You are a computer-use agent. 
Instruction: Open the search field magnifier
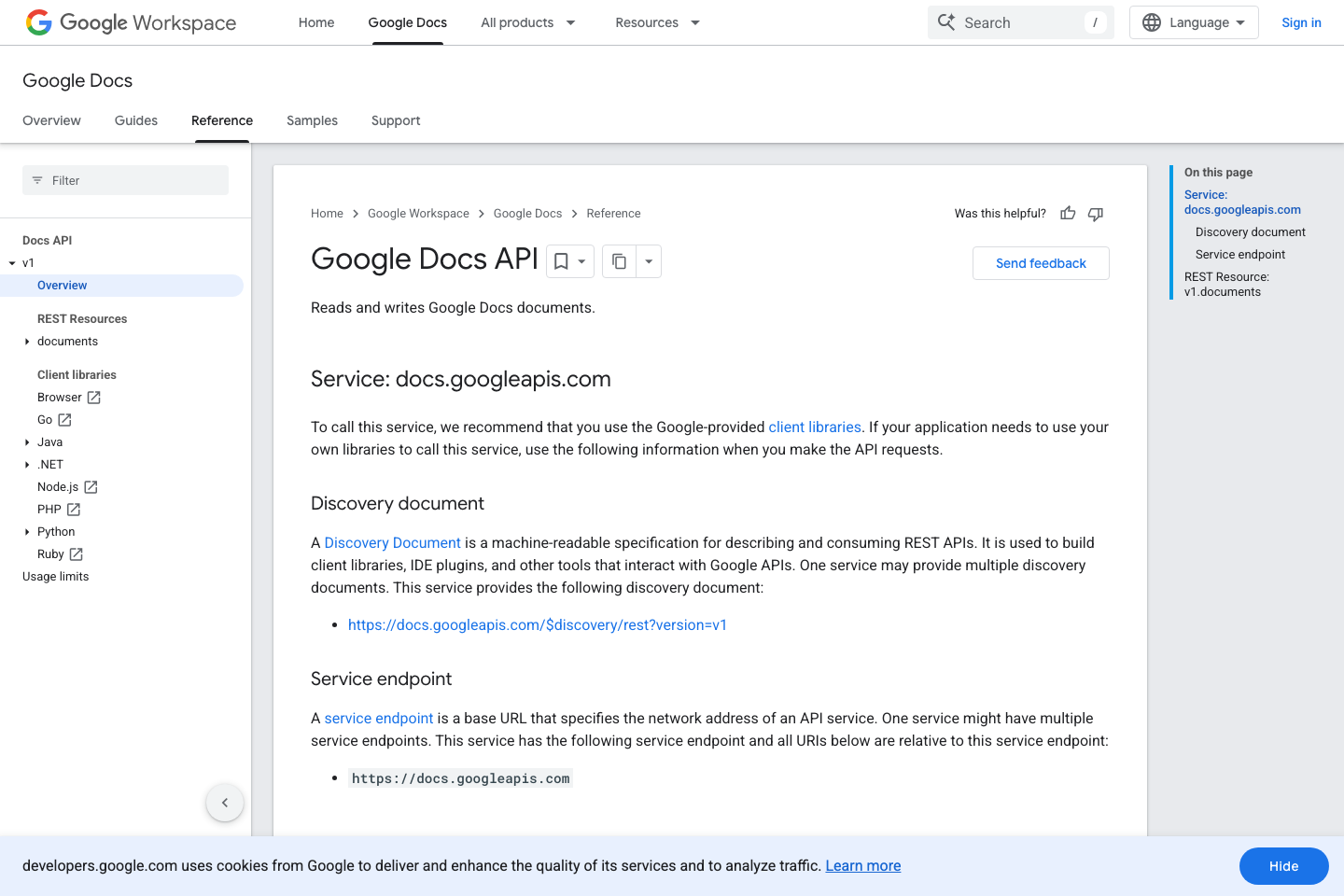point(946,21)
